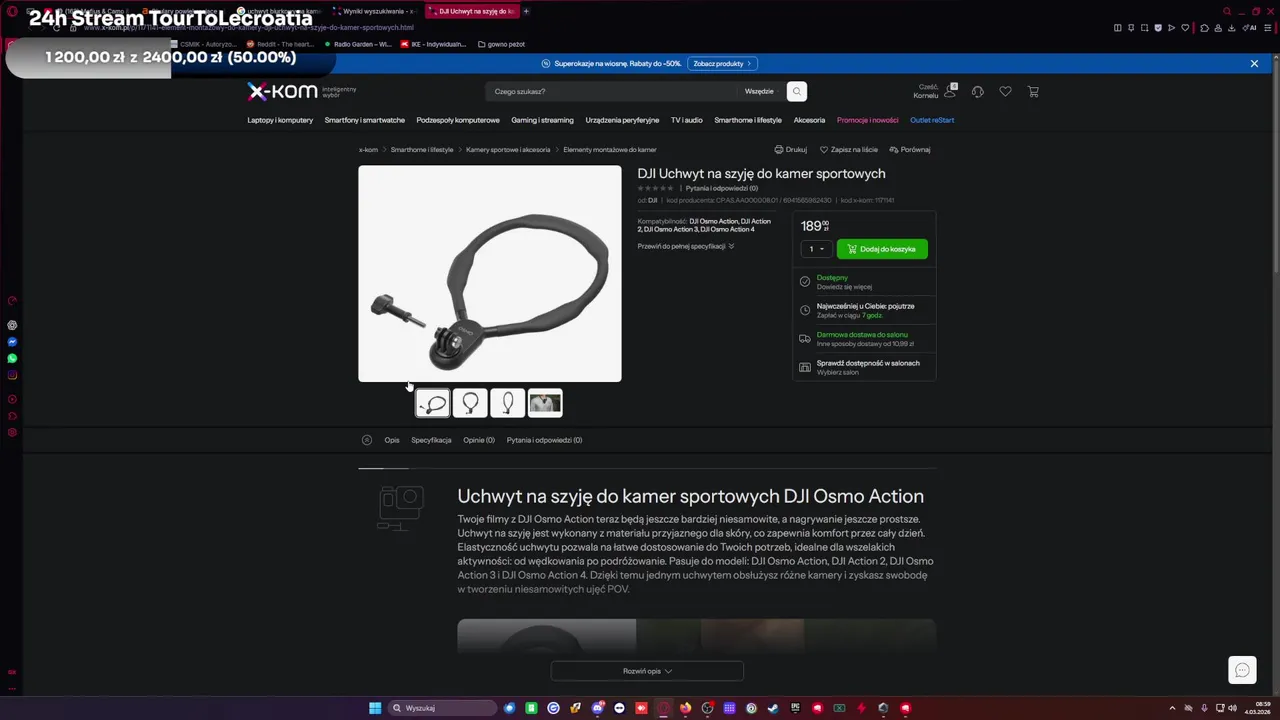This screenshot has height=720, width=1280.
Task: Click x-kom breadcrumb link
Action: point(368,150)
